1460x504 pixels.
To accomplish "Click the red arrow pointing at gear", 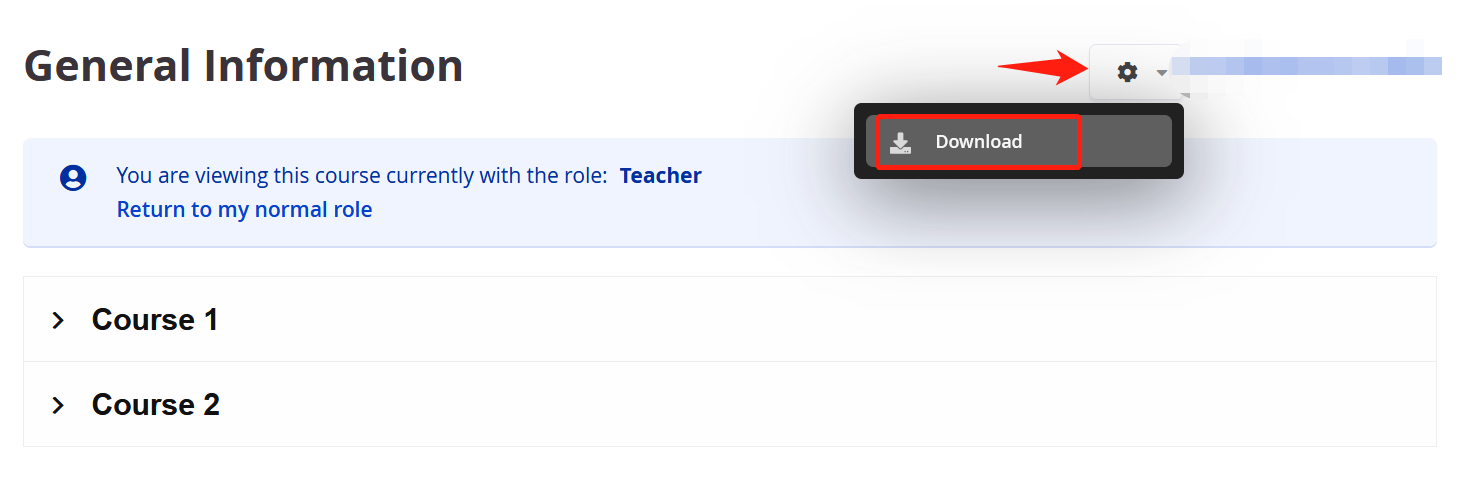I will (1042, 68).
